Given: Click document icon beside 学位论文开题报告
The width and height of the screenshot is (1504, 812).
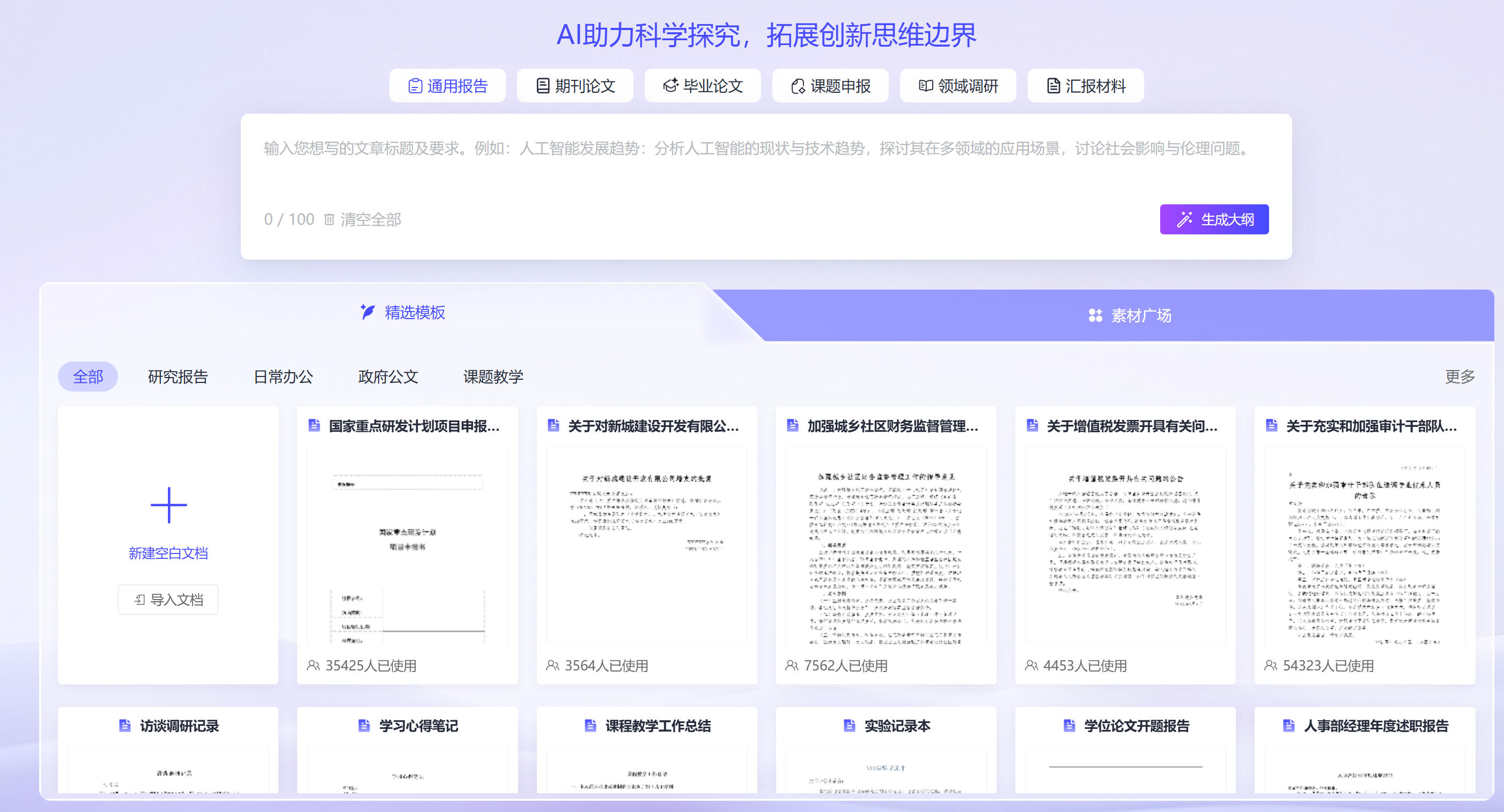Looking at the screenshot, I should 1070,726.
